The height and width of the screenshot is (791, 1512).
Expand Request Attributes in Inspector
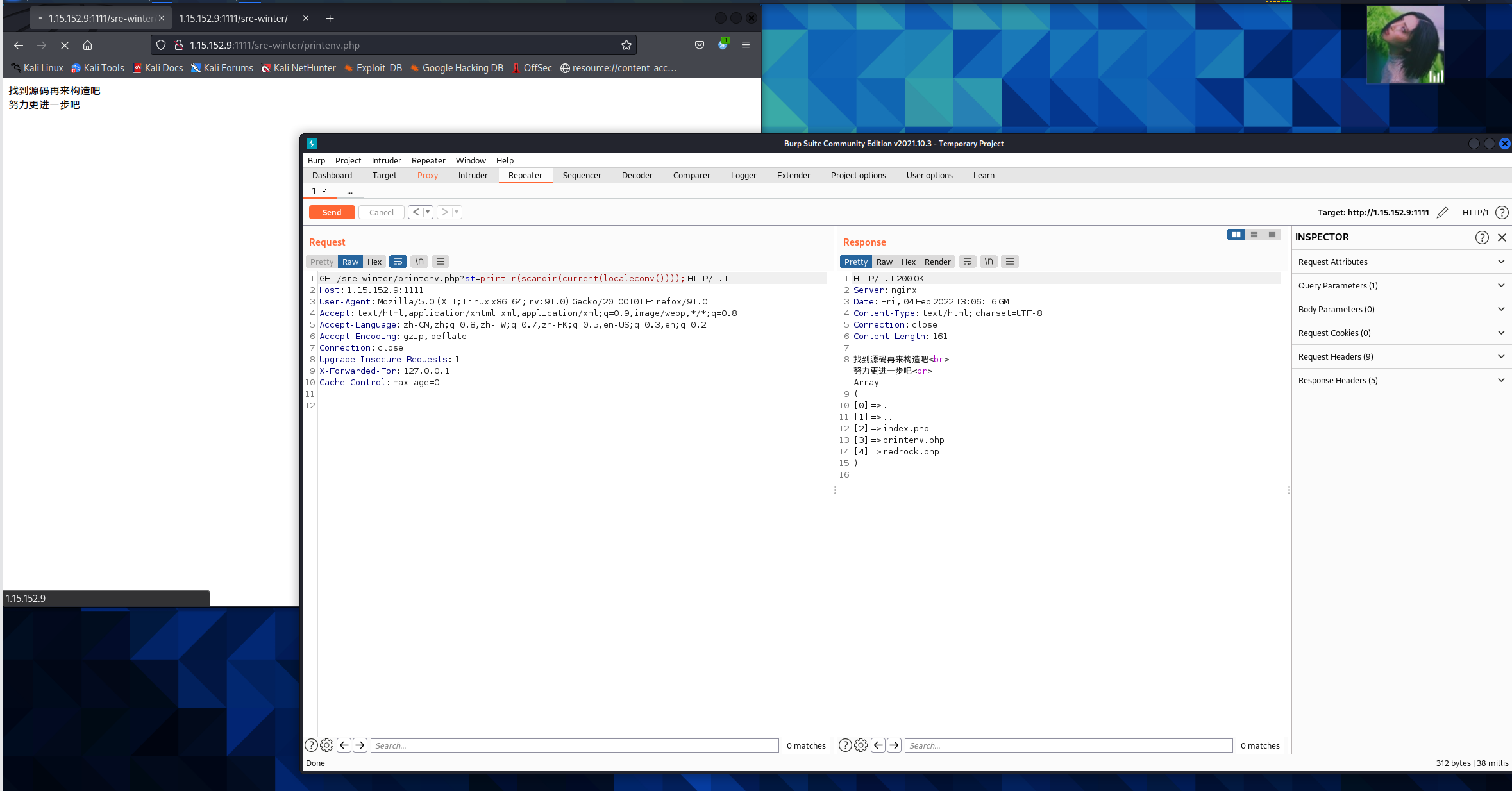[x=1401, y=262]
